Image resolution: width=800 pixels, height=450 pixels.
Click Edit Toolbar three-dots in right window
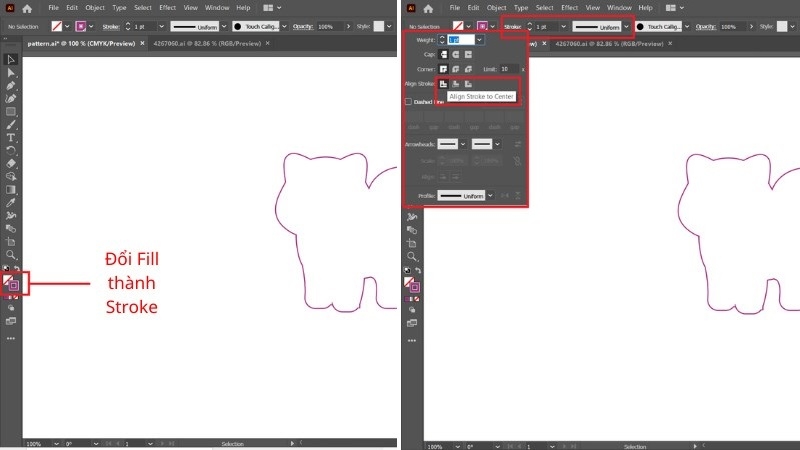pos(412,340)
